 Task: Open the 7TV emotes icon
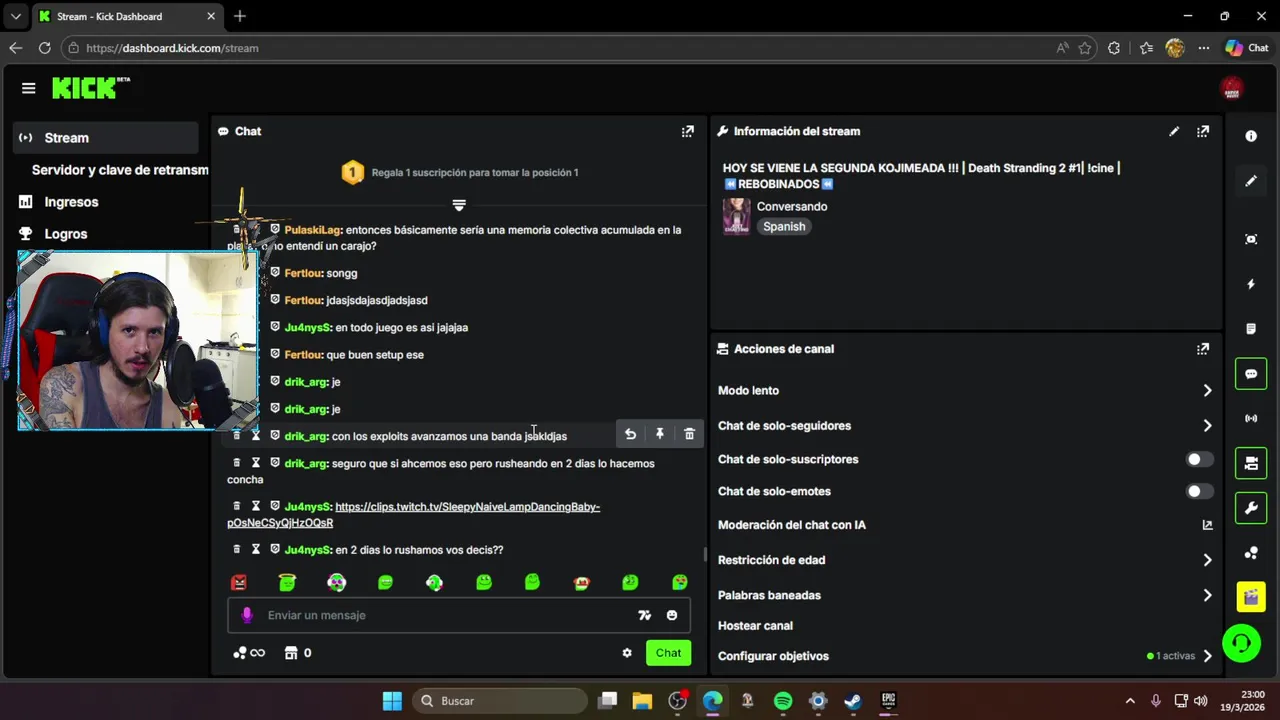tap(645, 615)
